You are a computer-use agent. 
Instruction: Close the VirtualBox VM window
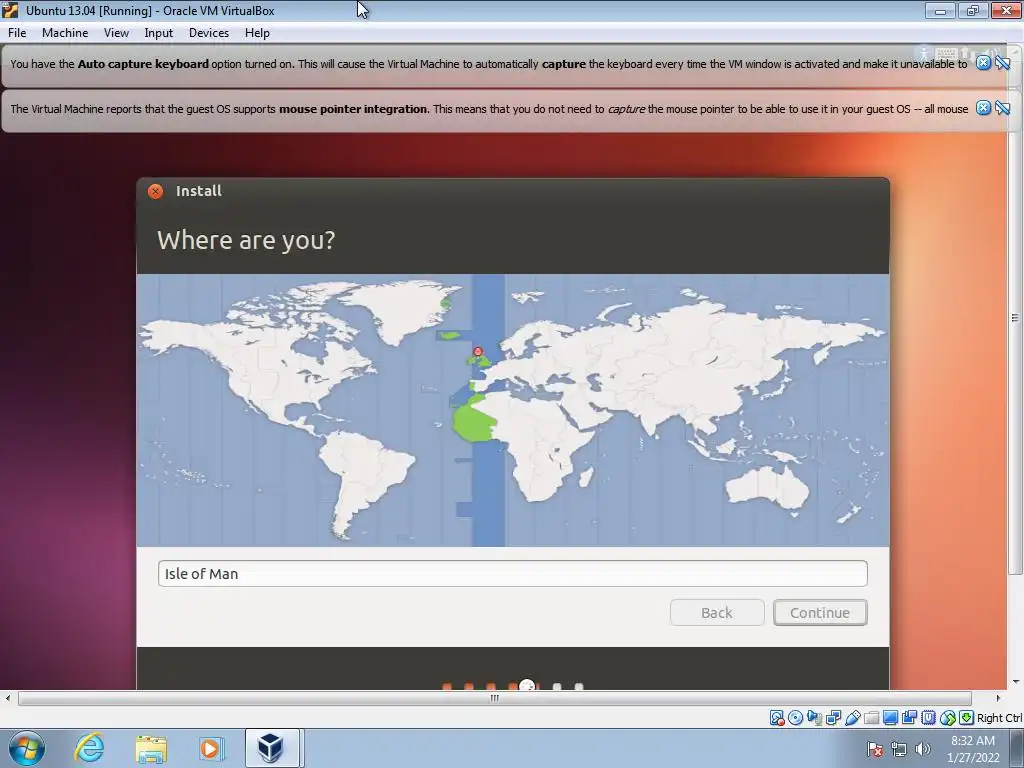click(x=1006, y=10)
